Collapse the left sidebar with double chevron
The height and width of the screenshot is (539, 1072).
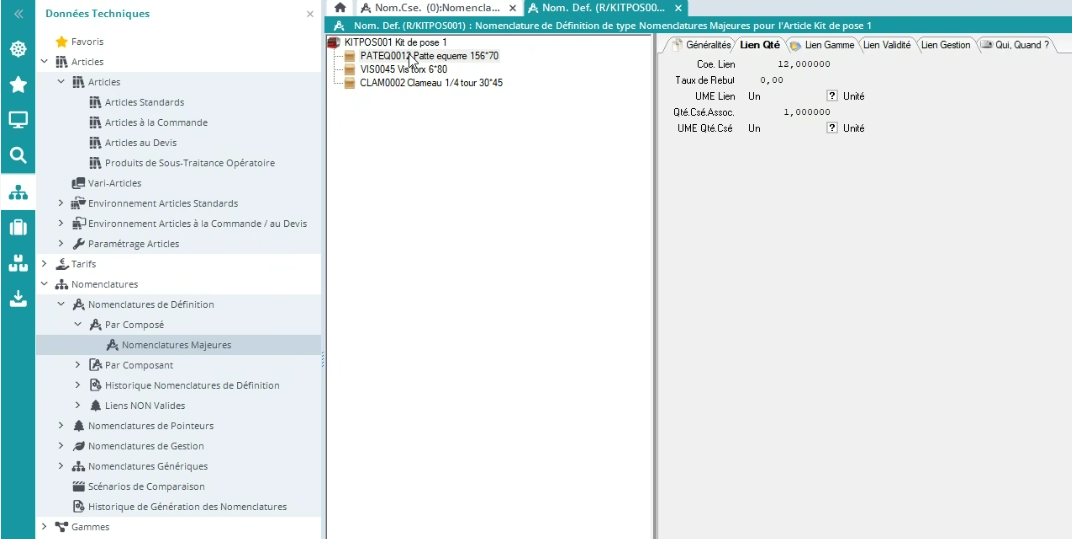17,14
